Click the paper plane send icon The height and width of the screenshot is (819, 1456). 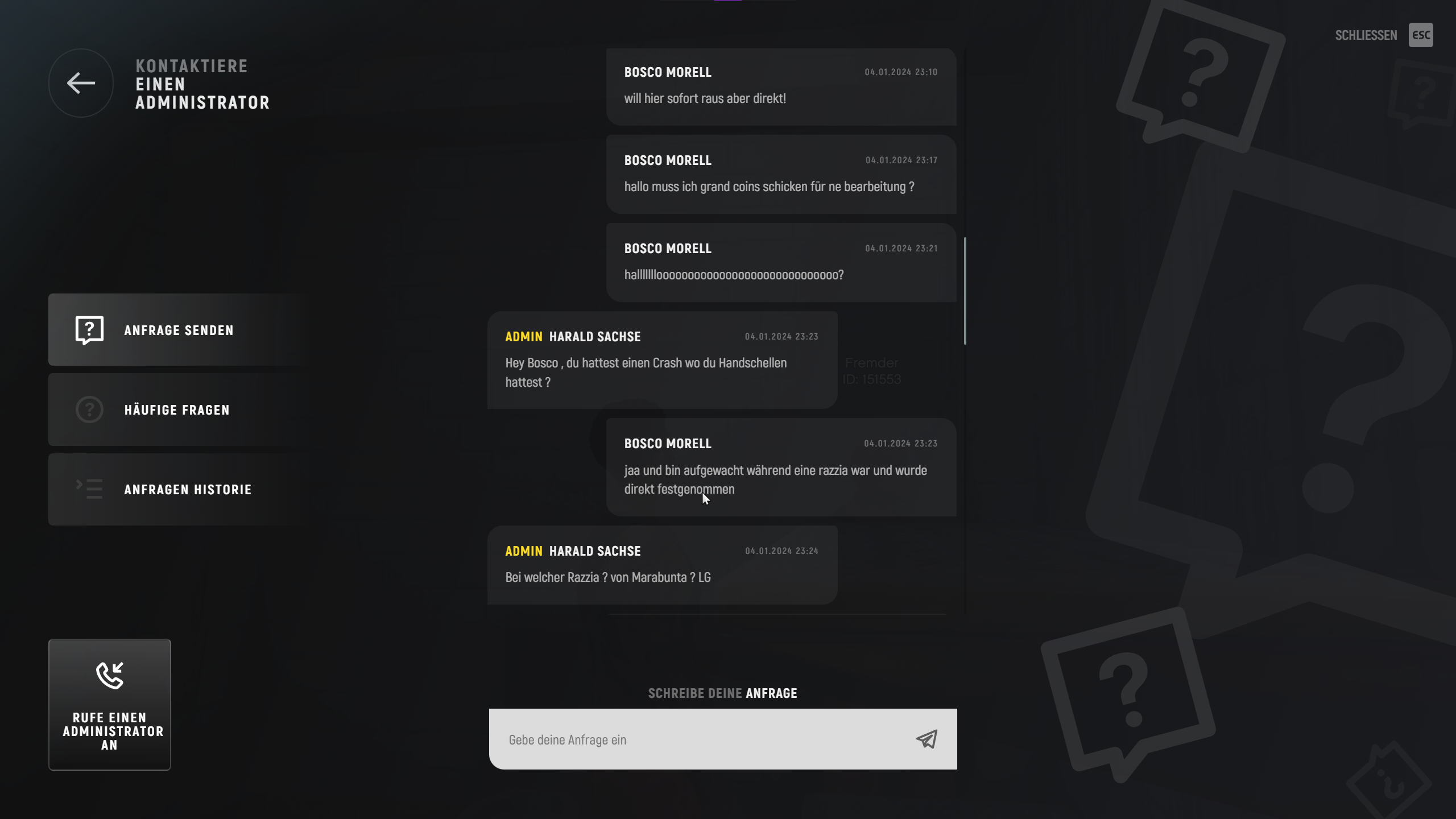pos(926,739)
